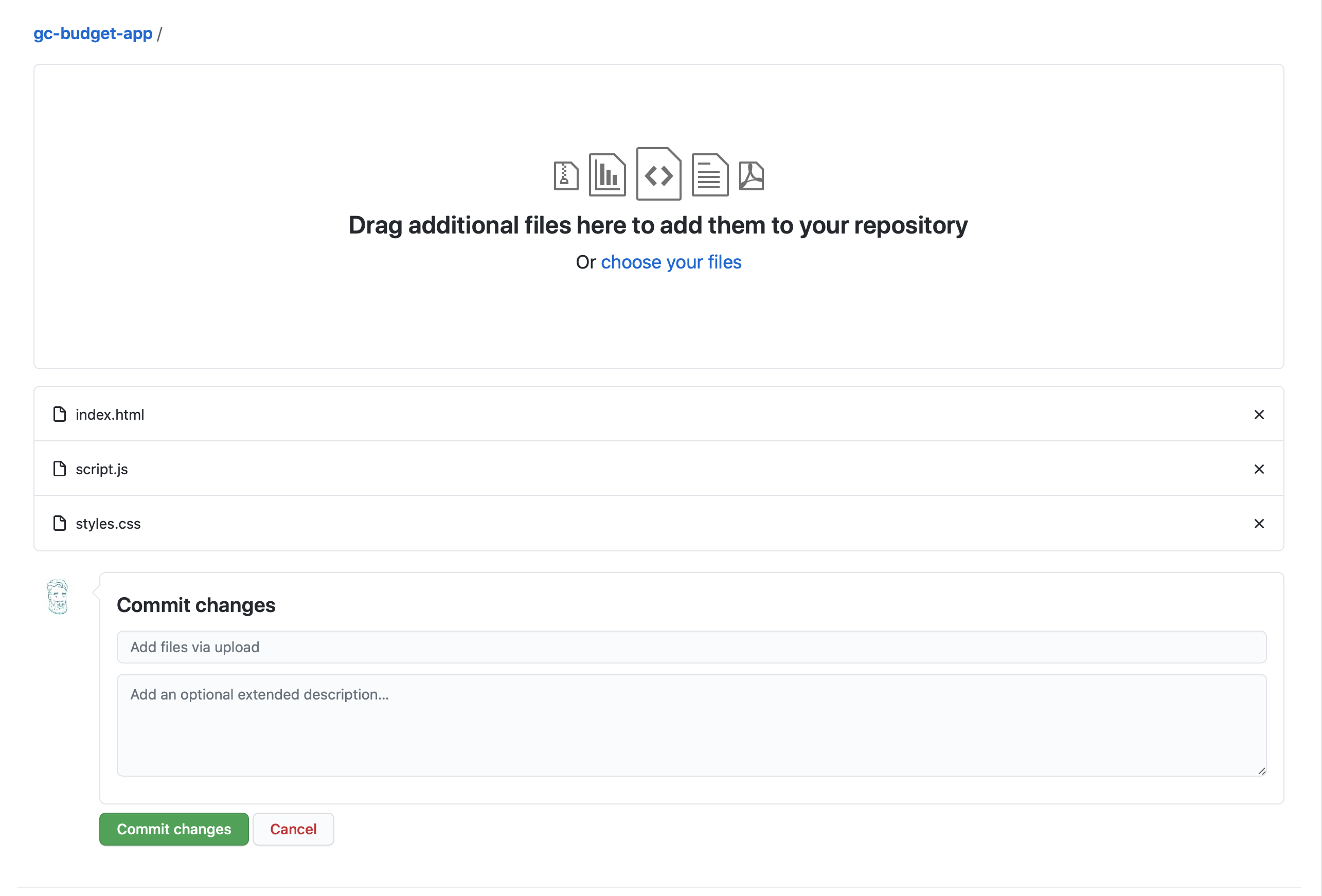
Task: Click the choose your files link
Action: coord(671,262)
